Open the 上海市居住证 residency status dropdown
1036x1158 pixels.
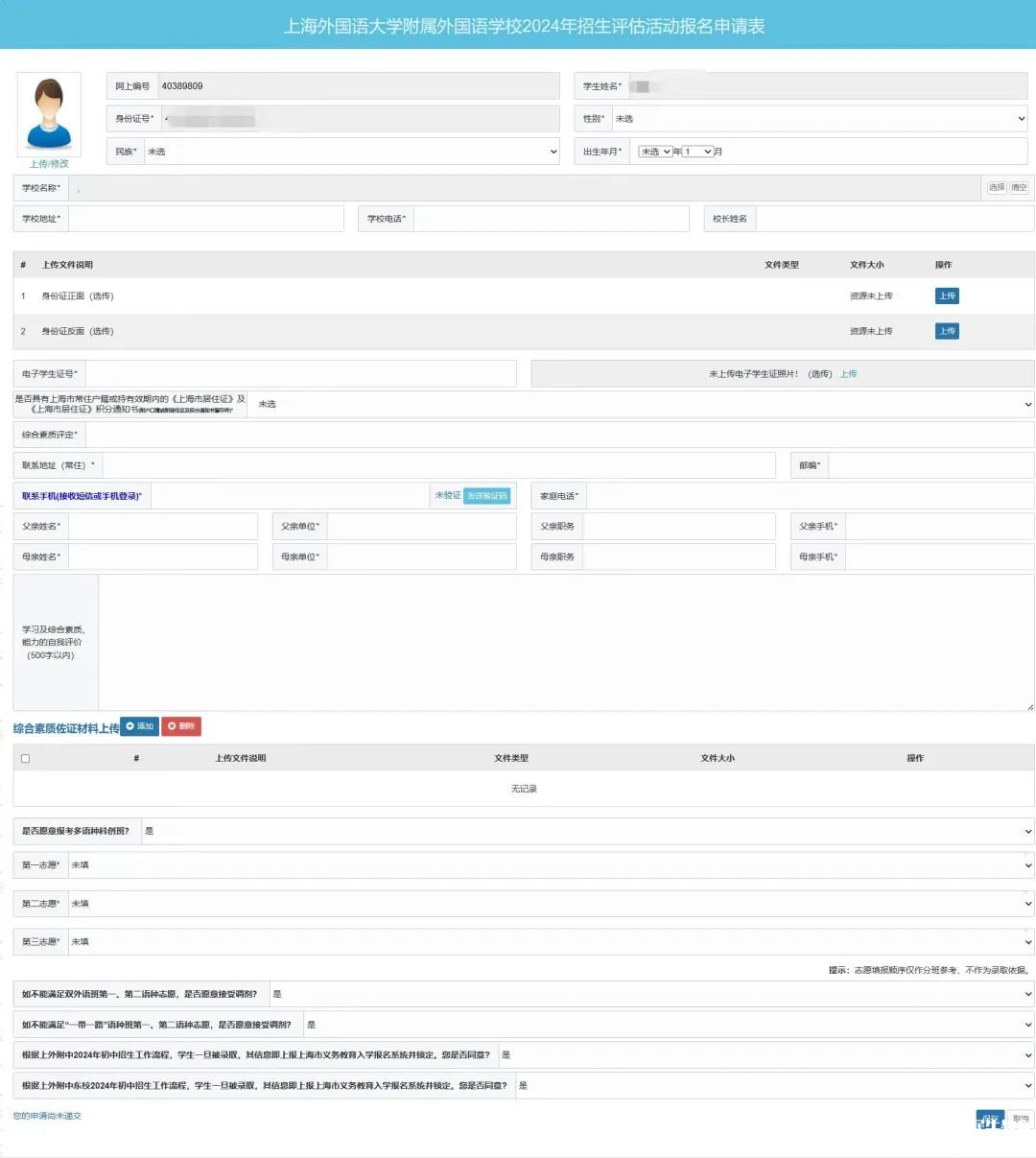point(642,405)
